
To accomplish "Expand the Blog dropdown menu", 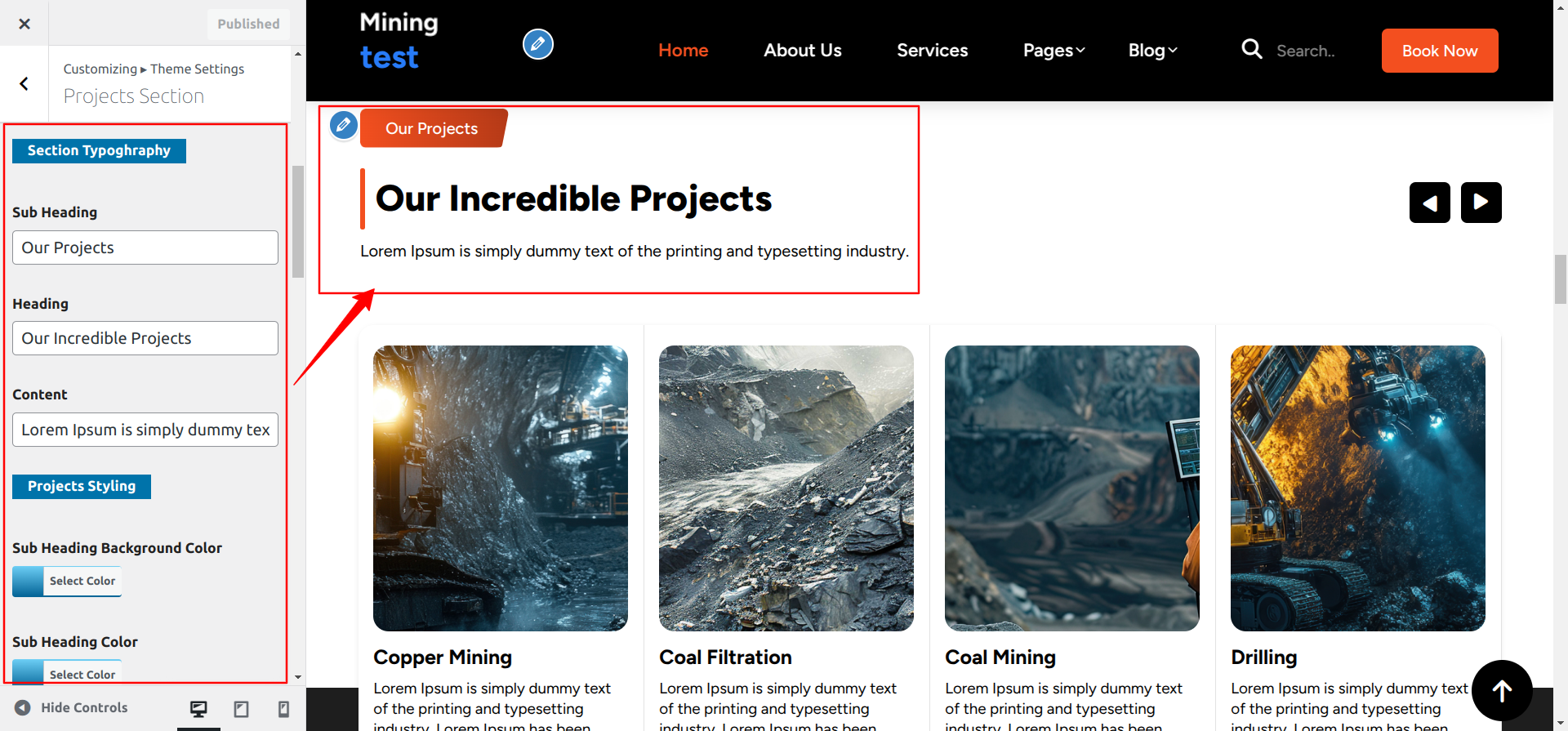I will (1152, 51).
